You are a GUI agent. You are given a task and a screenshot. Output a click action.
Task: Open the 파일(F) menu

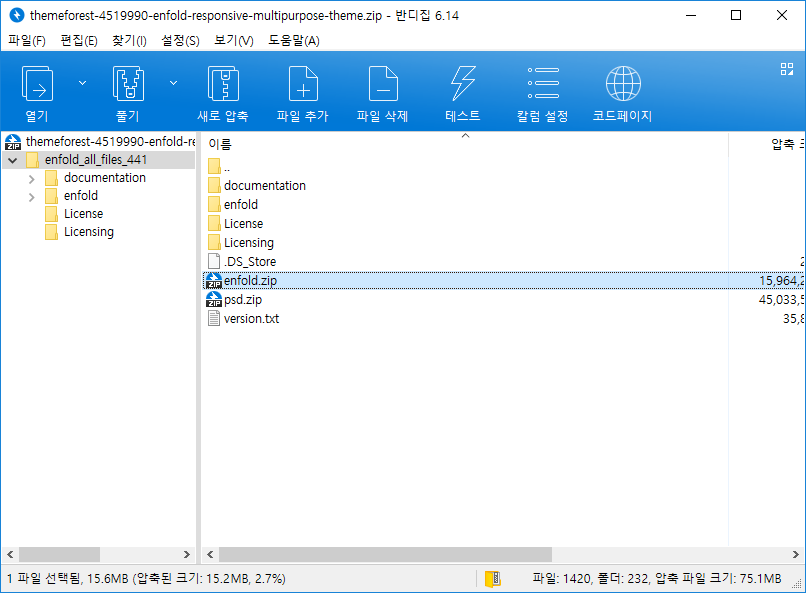27,41
